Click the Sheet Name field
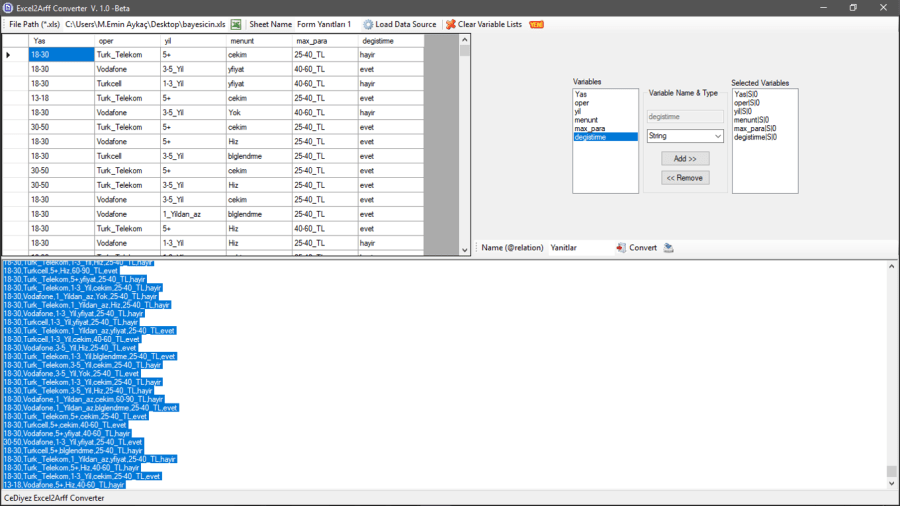 [x=318, y=24]
